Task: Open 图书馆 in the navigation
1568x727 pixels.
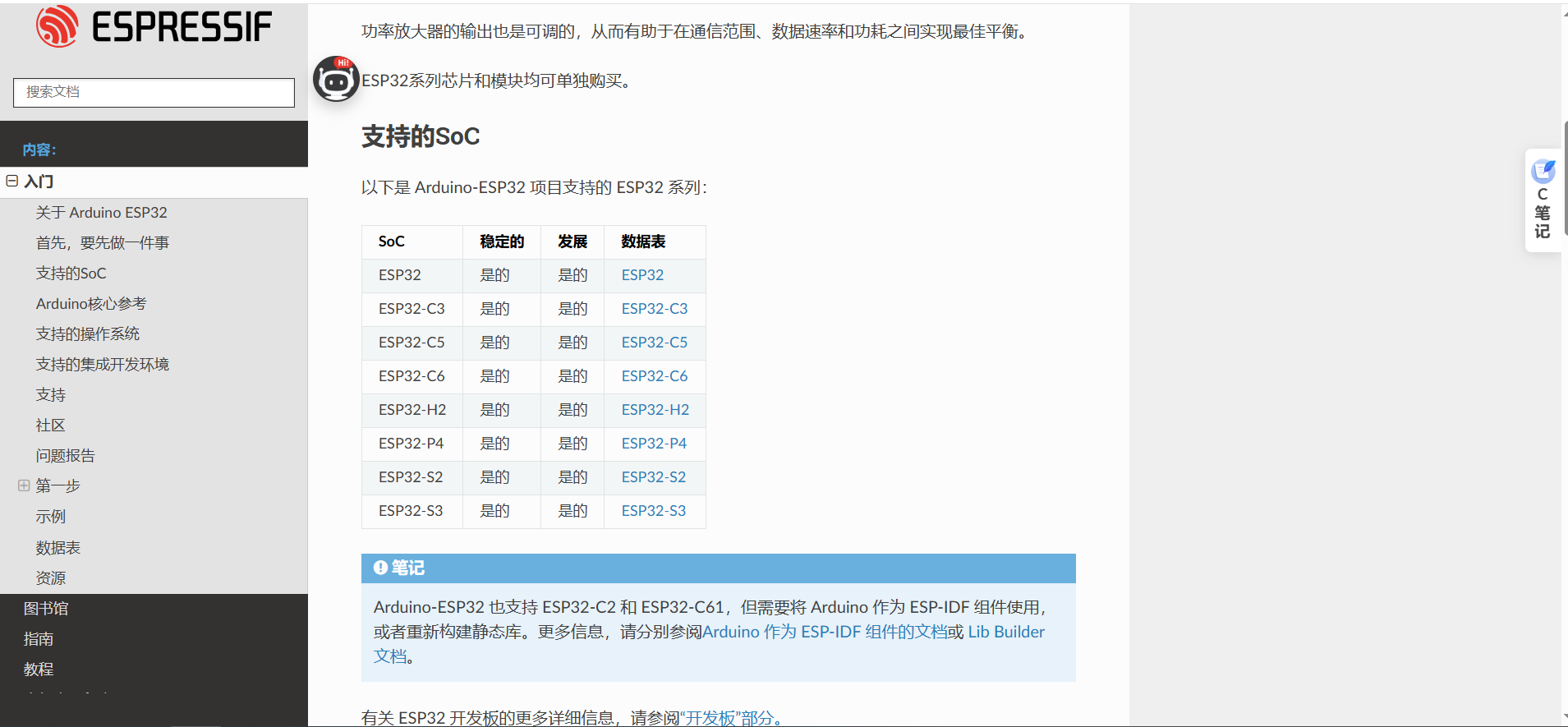Action: pyautogui.click(x=46, y=609)
